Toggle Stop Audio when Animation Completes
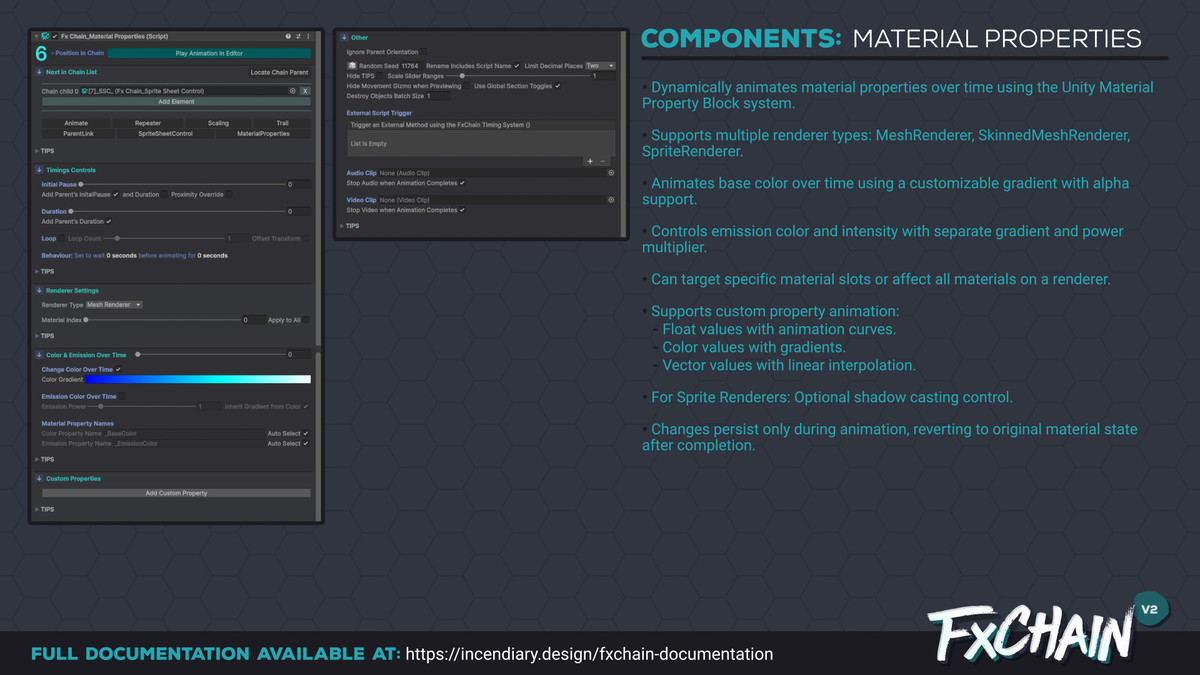 coord(462,183)
